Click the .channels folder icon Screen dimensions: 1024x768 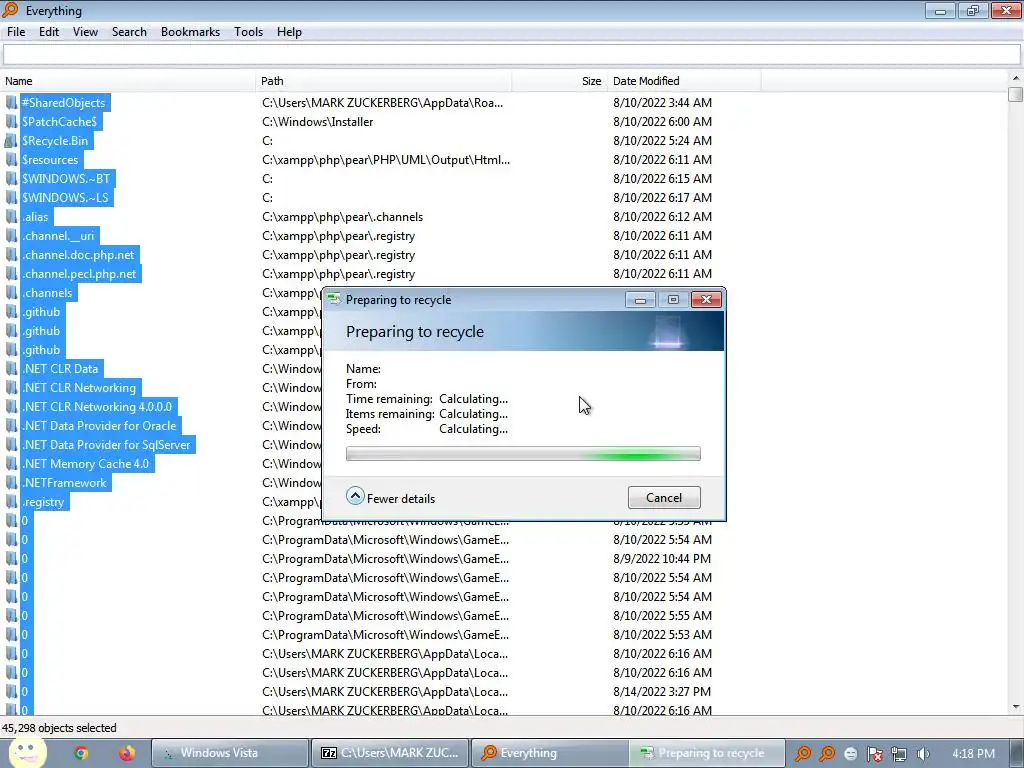coord(11,293)
